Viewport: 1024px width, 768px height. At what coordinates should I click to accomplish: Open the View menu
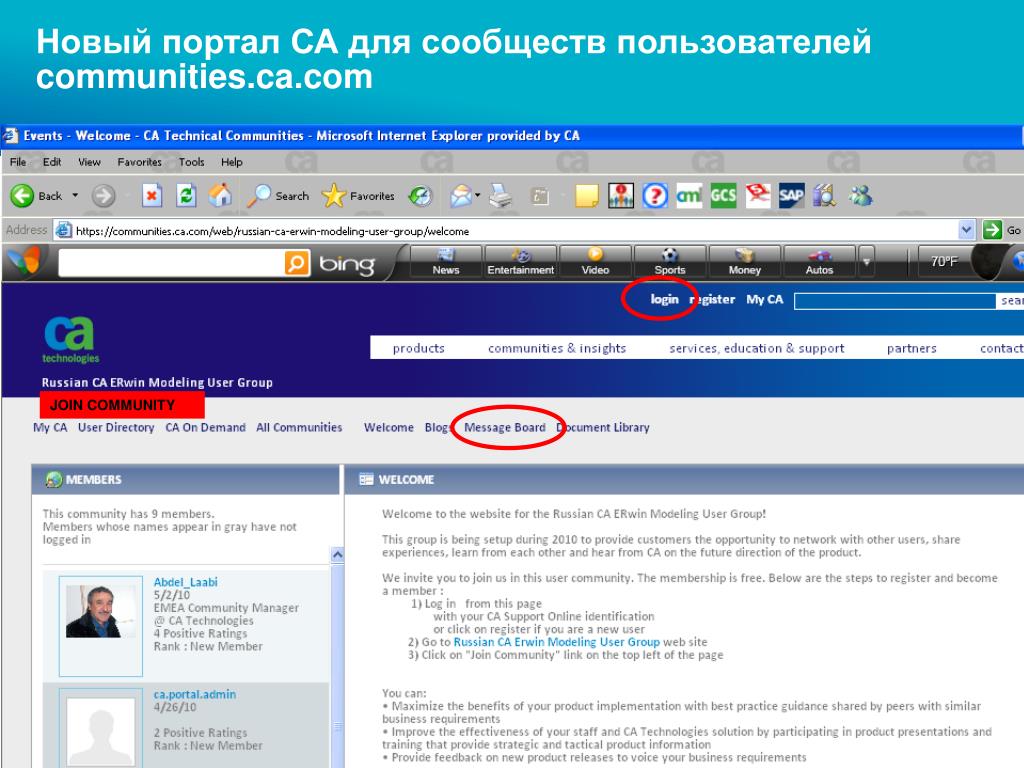pyautogui.click(x=89, y=162)
